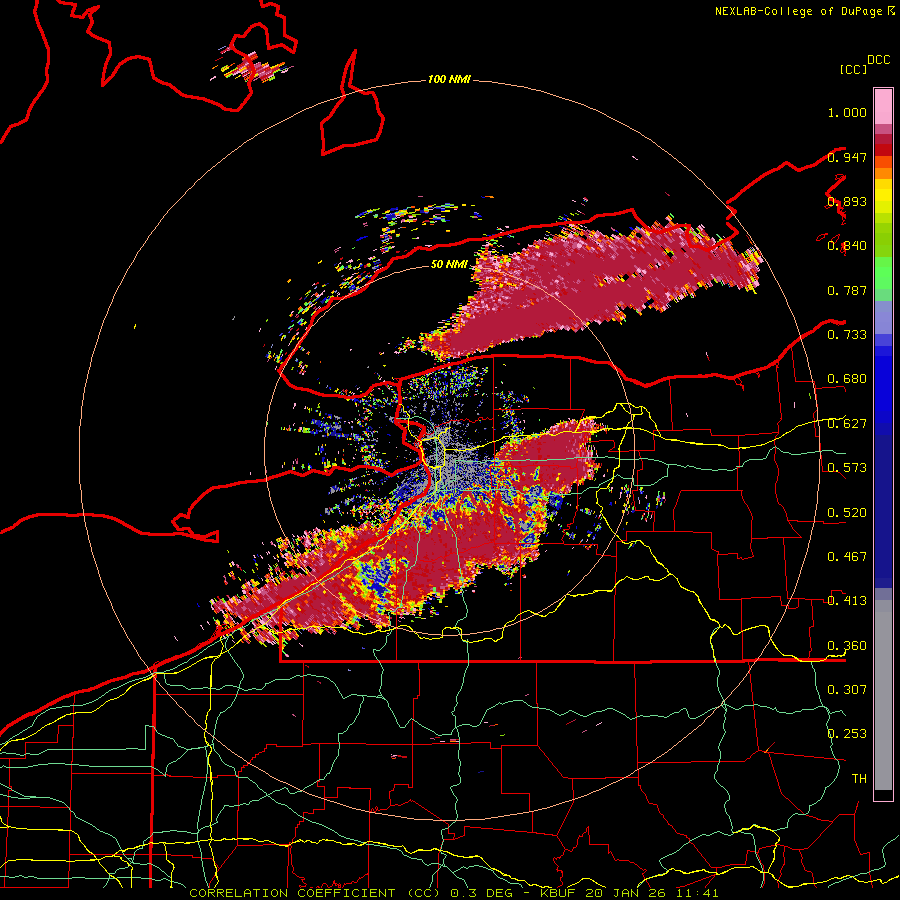The width and height of the screenshot is (900, 900).
Task: Click the 0.627 scale value
Action: click(847, 424)
